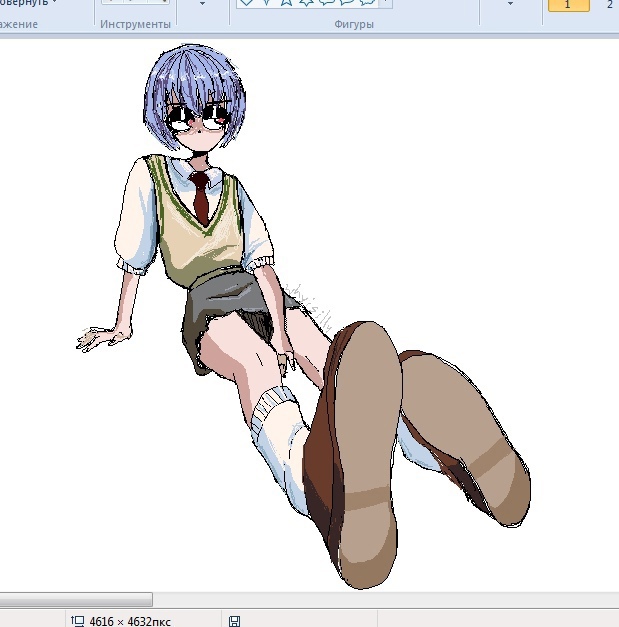Expand the Фигуры shapes gallery arrow

386,2
